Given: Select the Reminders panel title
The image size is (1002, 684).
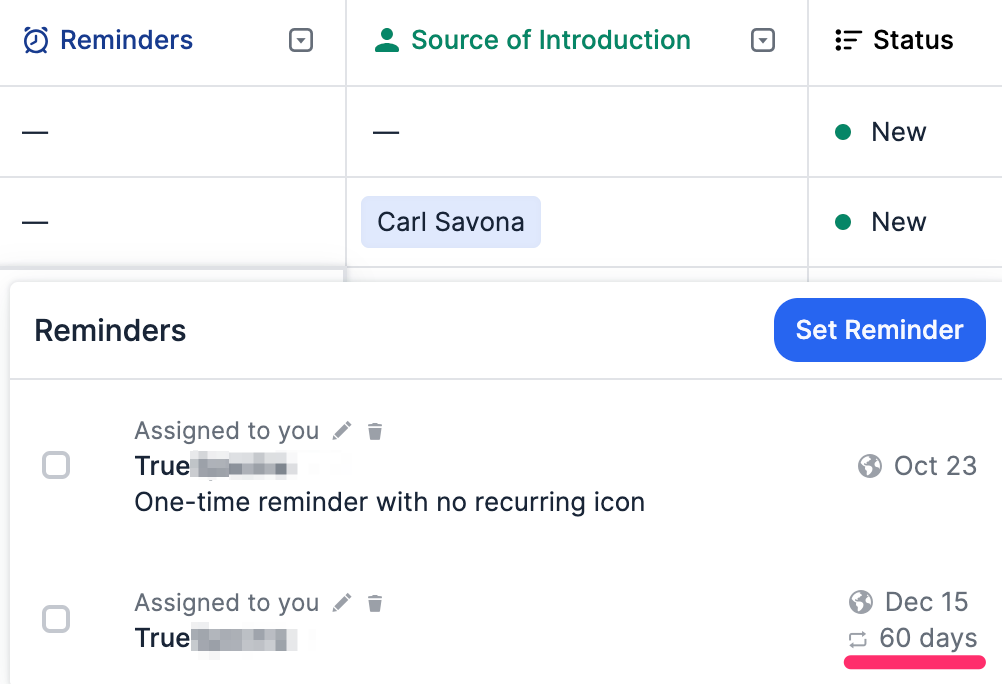Looking at the screenshot, I should tap(110, 330).
